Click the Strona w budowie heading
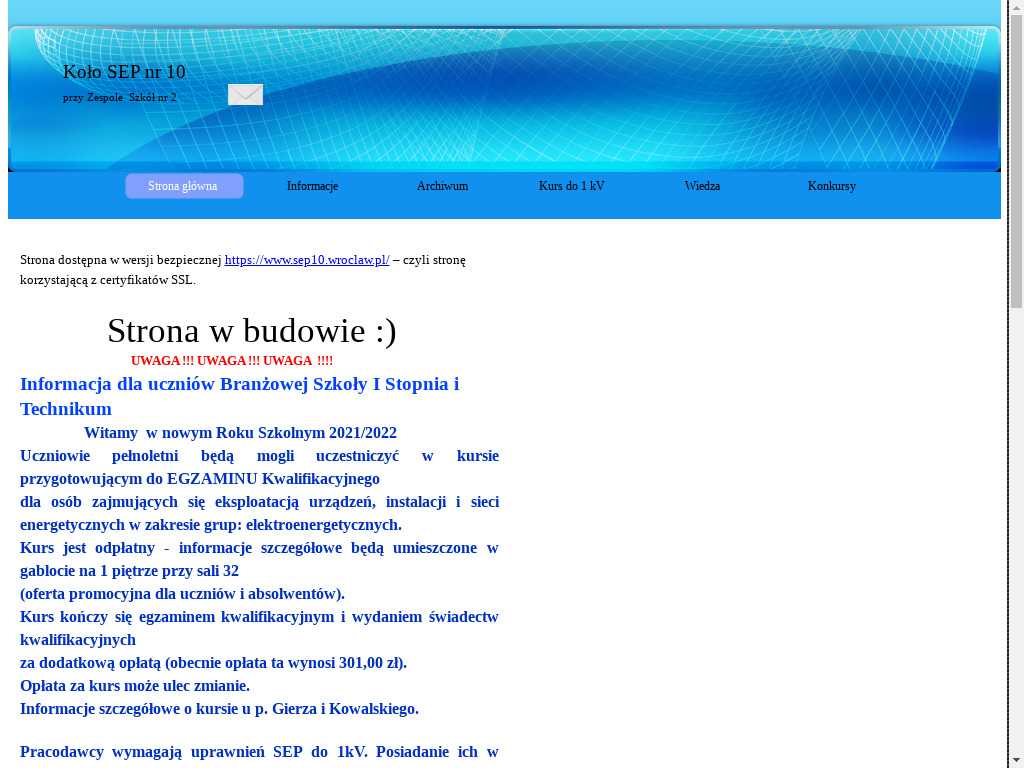Viewport: 1024px width, 768px height. [x=251, y=331]
